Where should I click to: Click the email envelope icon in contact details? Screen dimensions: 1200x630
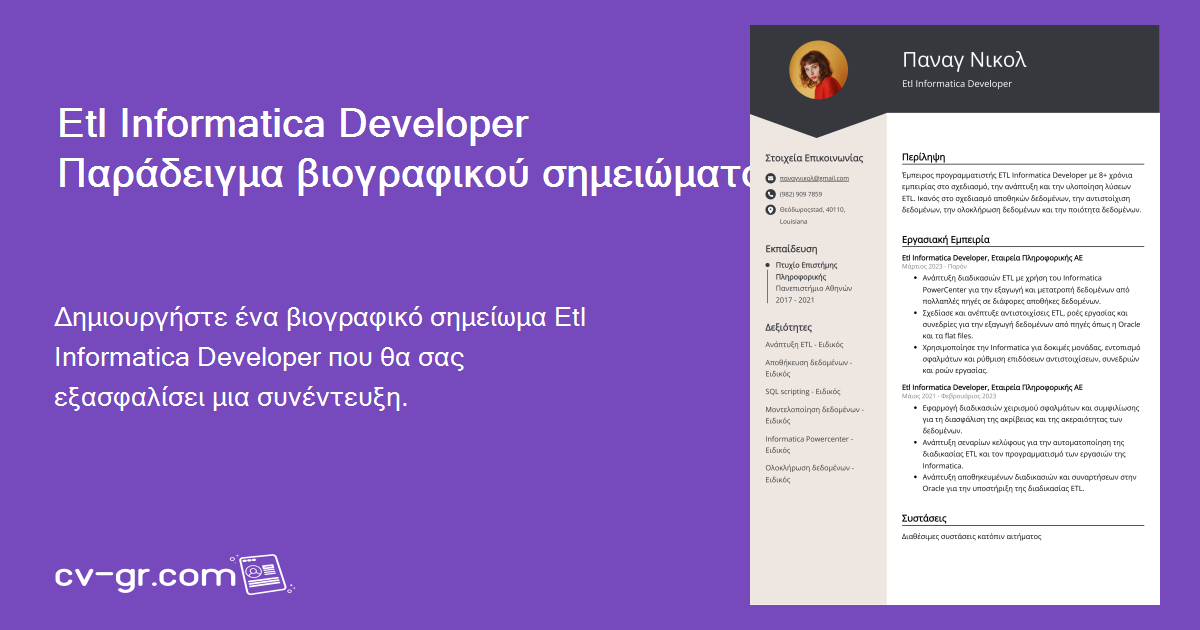point(770,178)
